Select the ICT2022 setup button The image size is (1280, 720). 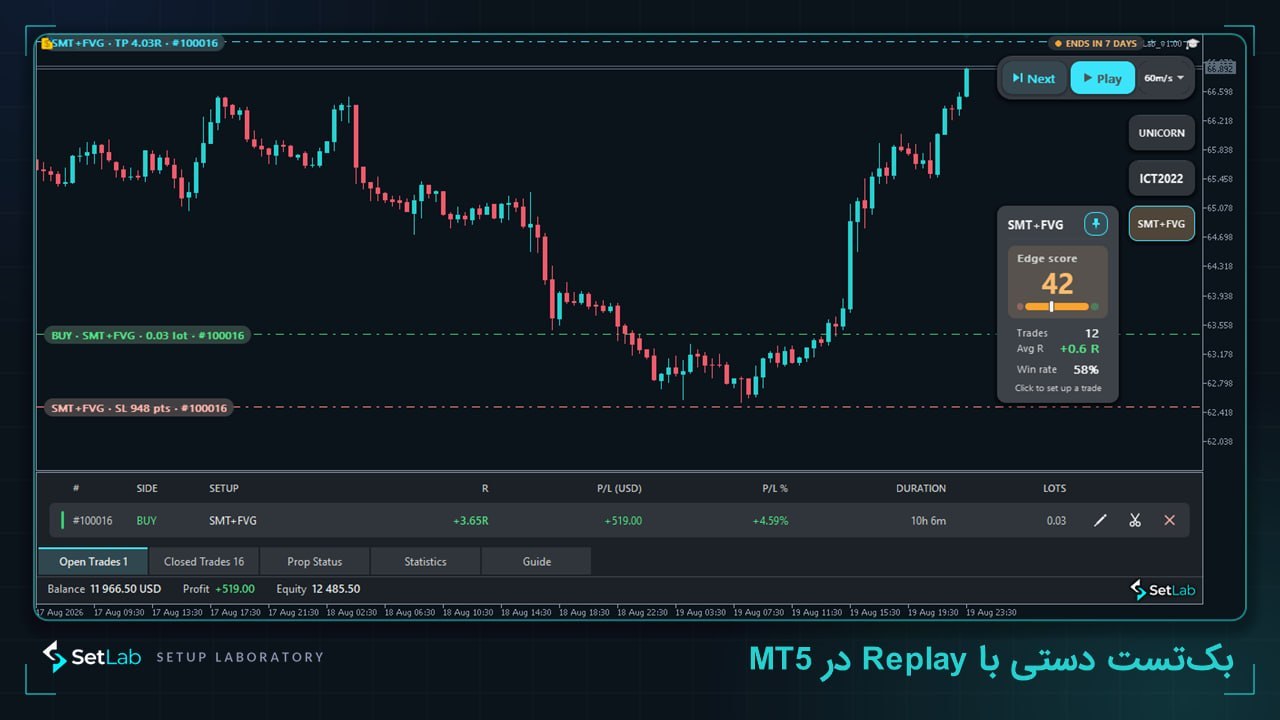(1161, 179)
